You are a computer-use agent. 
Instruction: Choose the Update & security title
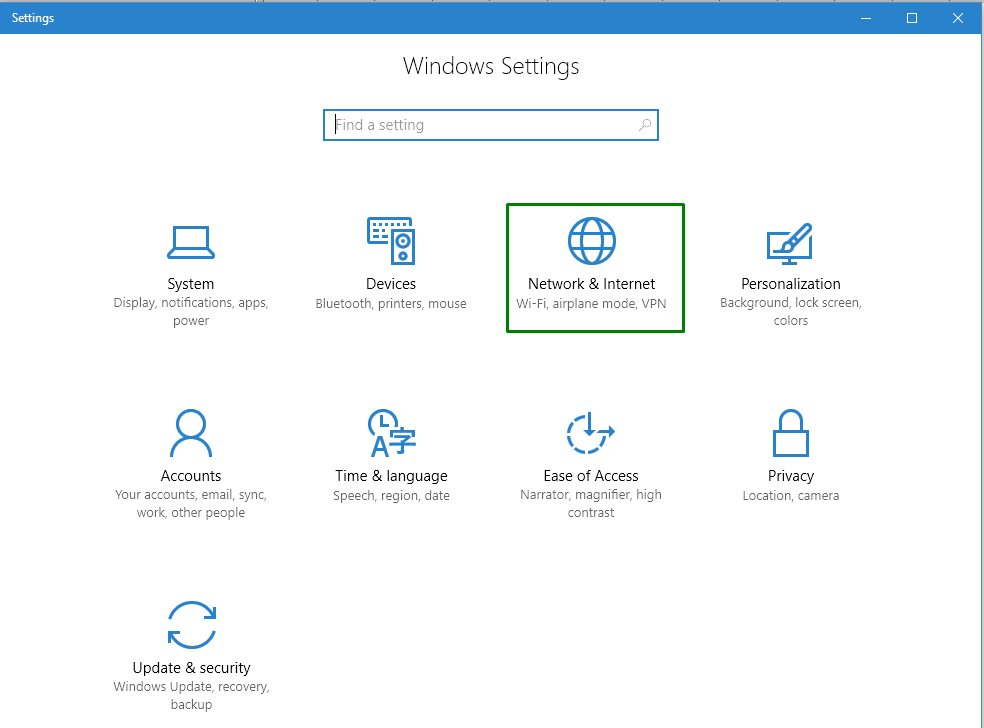pyautogui.click(x=191, y=668)
